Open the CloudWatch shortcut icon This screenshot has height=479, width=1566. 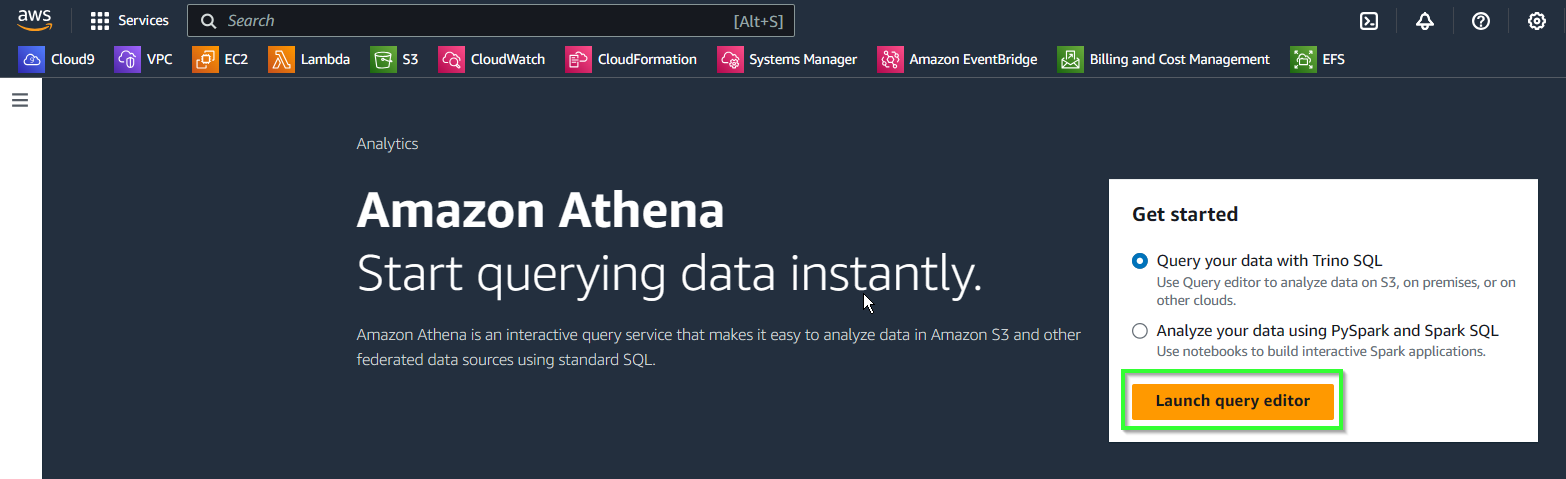point(451,60)
